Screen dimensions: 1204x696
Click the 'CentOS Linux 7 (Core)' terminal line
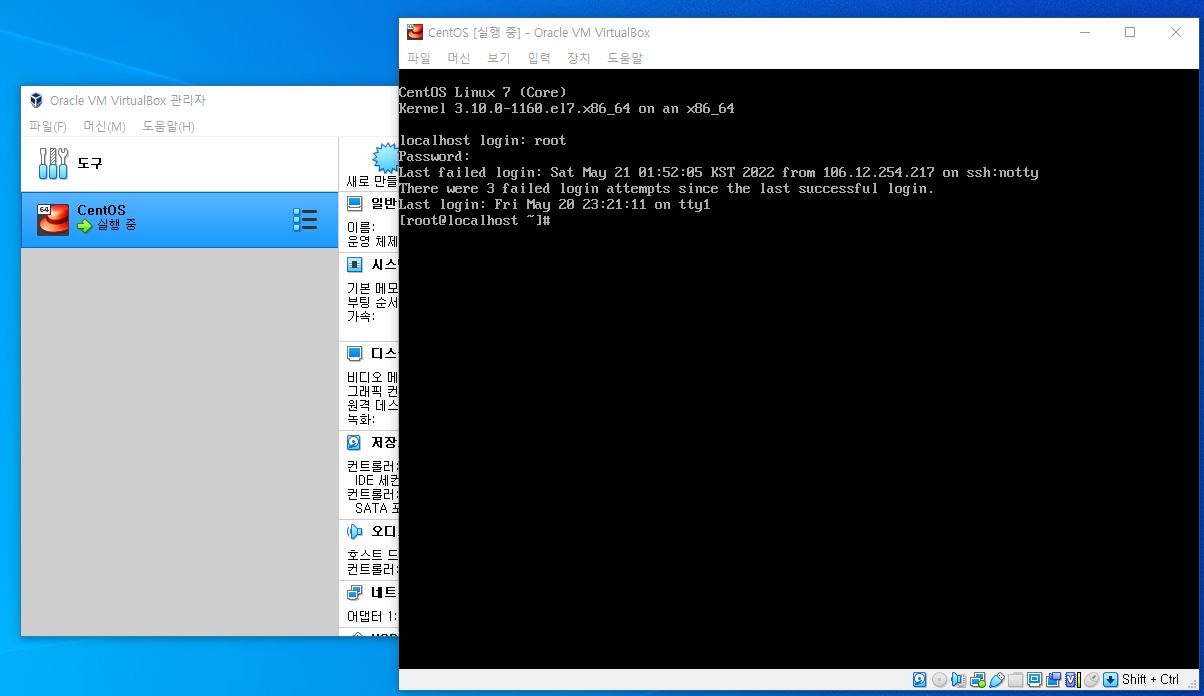[483, 92]
